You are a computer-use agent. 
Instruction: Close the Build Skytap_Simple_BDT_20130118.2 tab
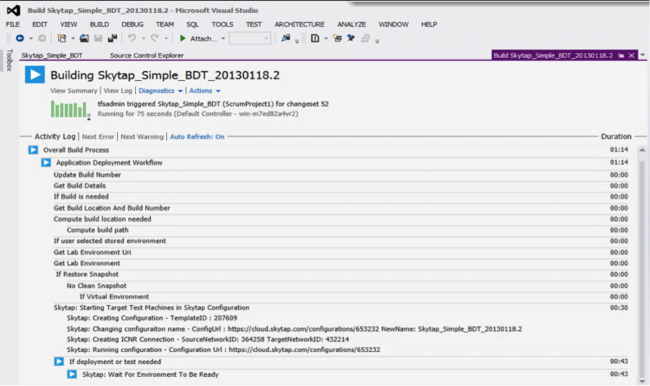631,56
